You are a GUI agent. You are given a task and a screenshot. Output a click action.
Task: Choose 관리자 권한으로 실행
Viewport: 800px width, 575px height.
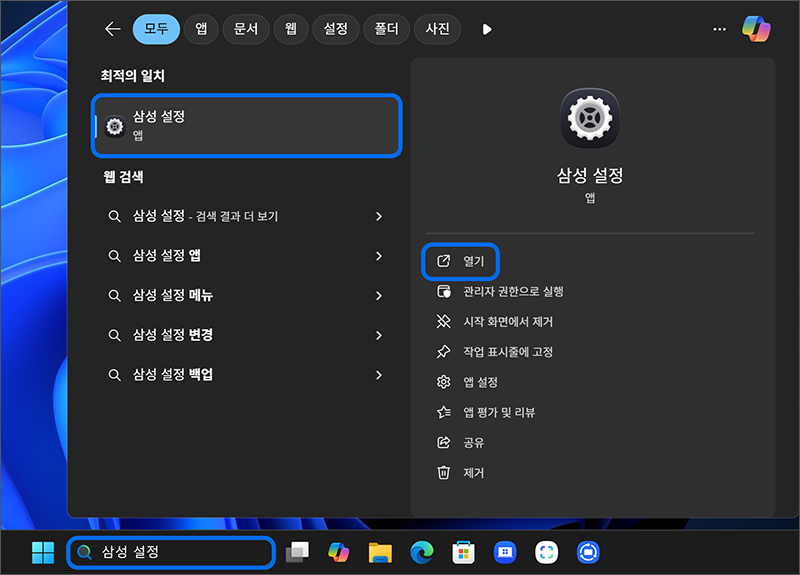500,291
